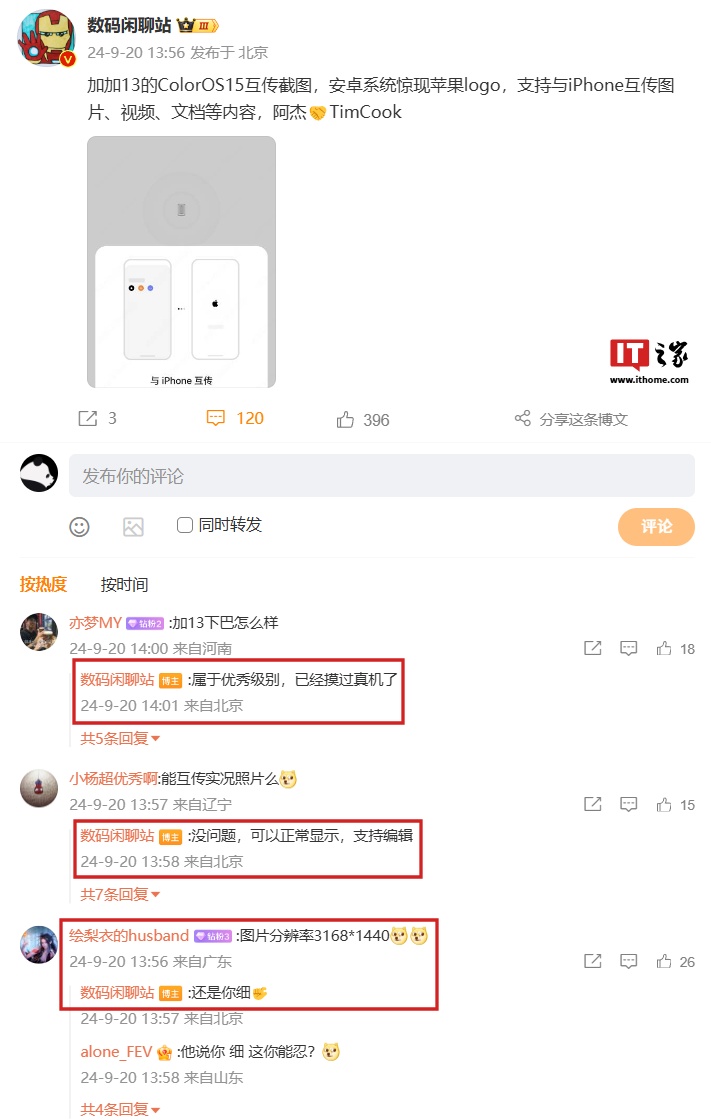711x1120 pixels.
Task: Expand 共7条回复 replies
Action: (120, 894)
